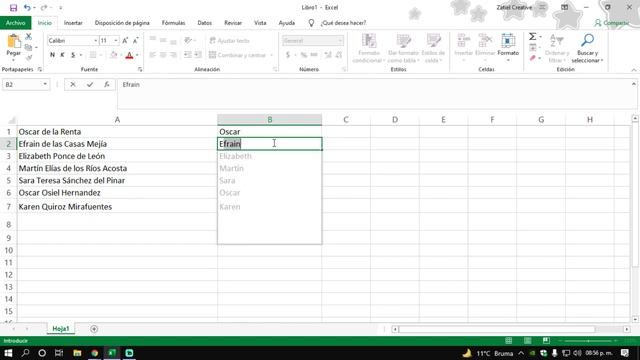Toggle bold N formatting
This screenshot has width=640, height=360.
coord(52,55)
